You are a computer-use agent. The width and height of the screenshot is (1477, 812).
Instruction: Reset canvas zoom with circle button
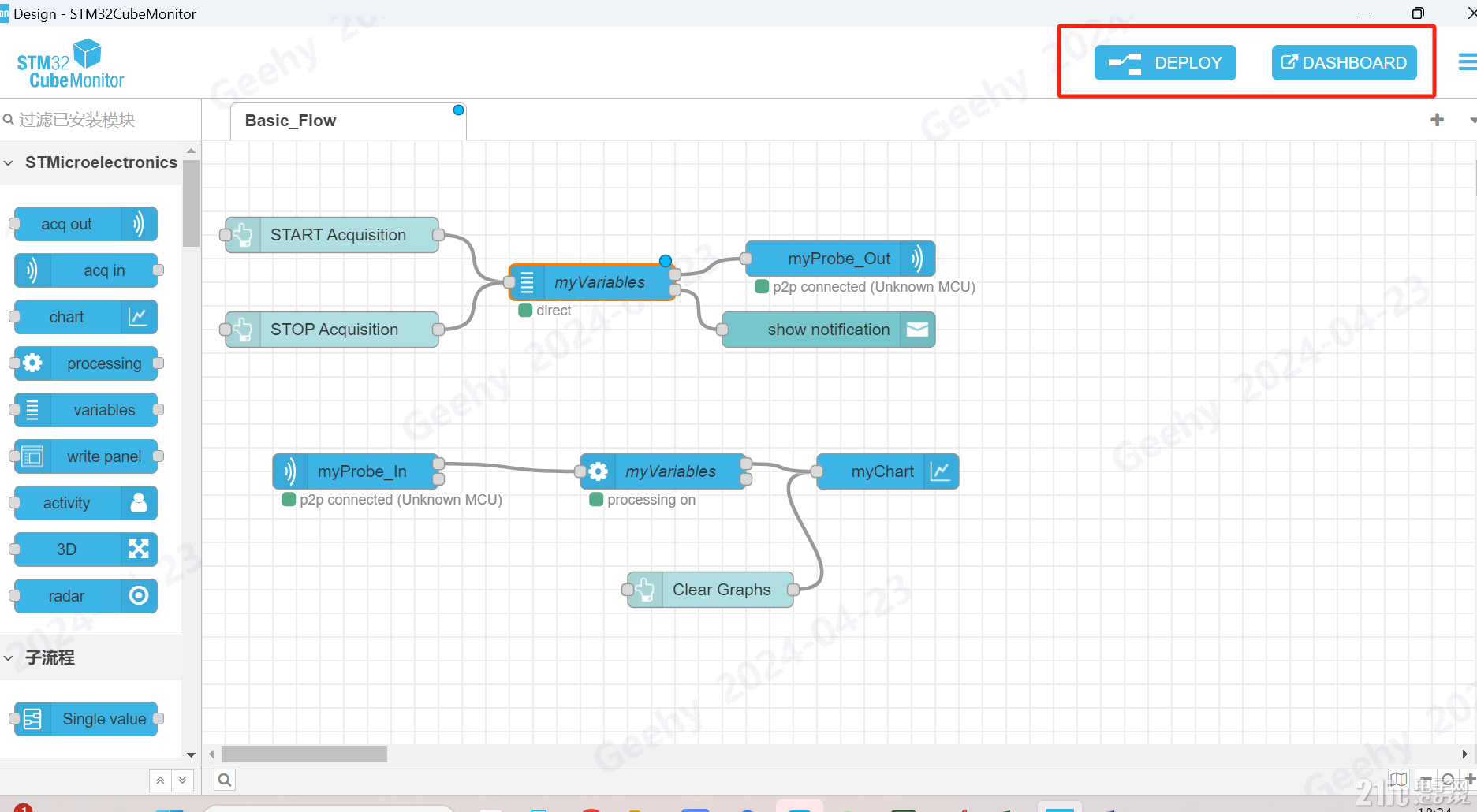(x=1448, y=780)
